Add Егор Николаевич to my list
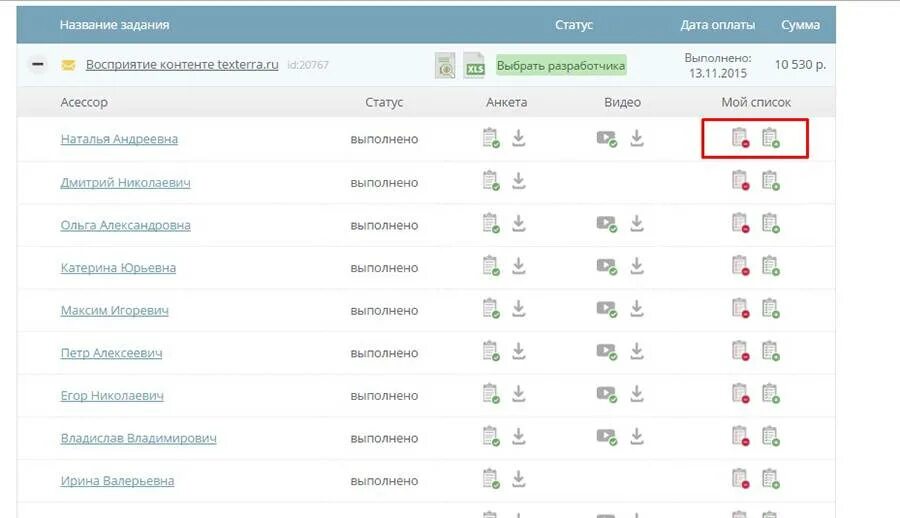The image size is (900, 518). click(x=770, y=393)
